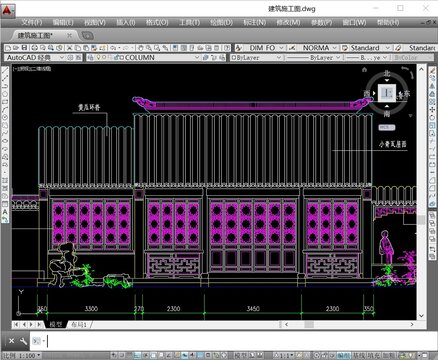Toggle the layer lock icon for COLUMN
Image resolution: width=438 pixels, height=360 pixels.
(116, 57)
